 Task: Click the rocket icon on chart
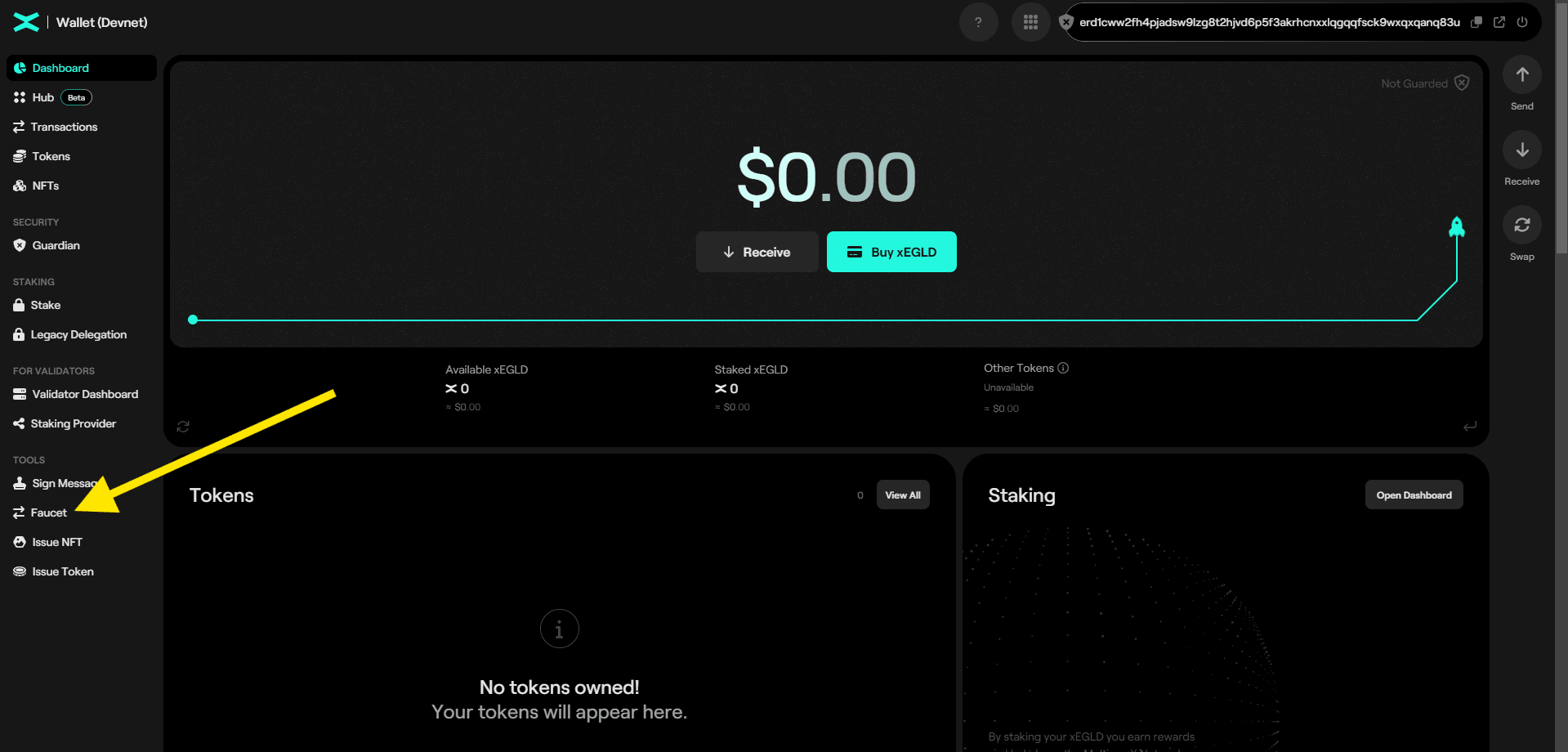click(x=1456, y=227)
